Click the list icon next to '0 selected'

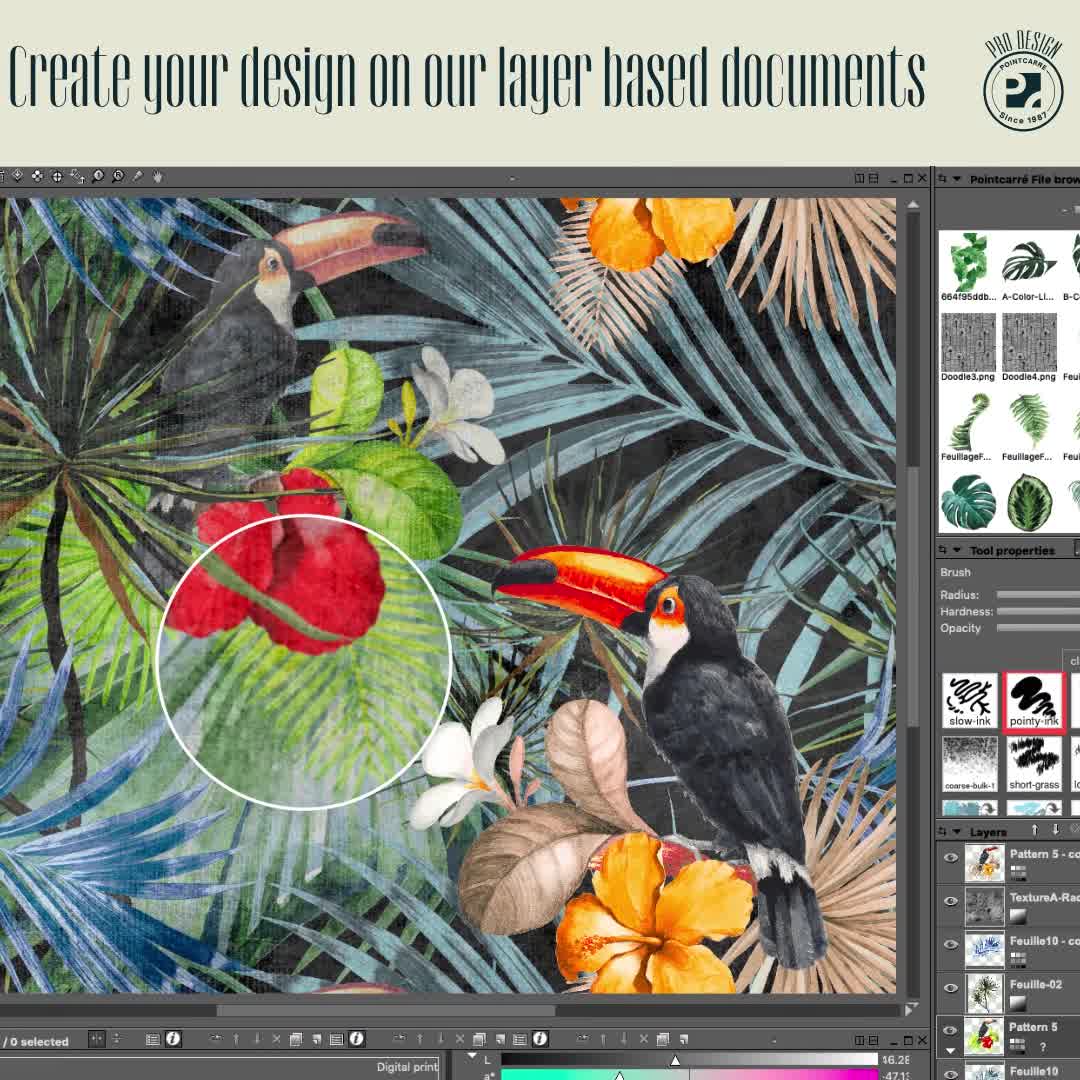(153, 1039)
